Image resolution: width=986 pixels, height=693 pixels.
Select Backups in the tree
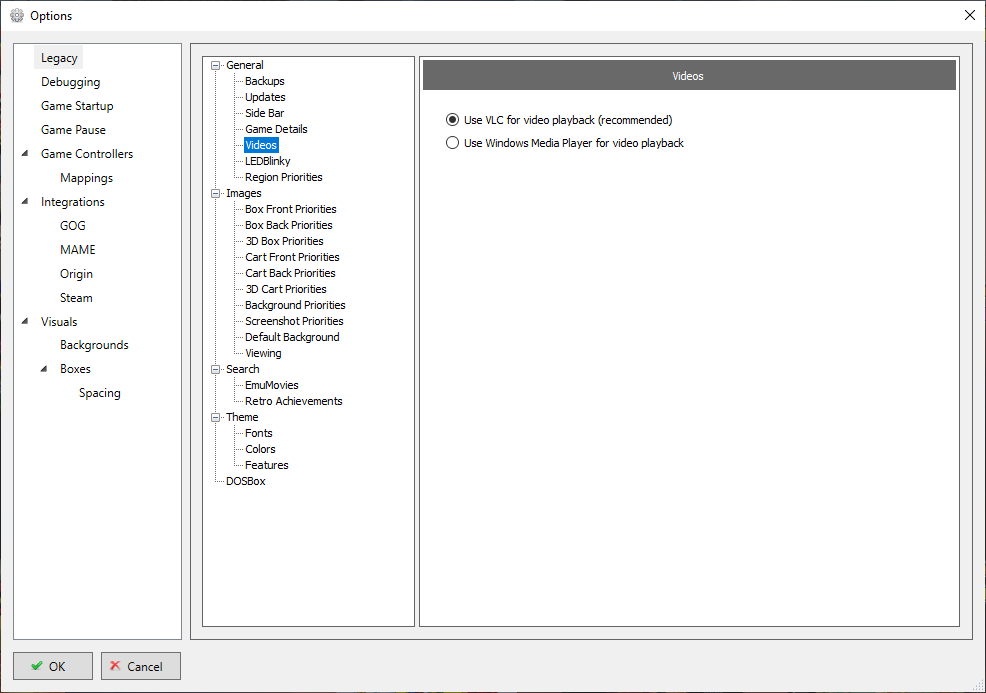tap(265, 81)
